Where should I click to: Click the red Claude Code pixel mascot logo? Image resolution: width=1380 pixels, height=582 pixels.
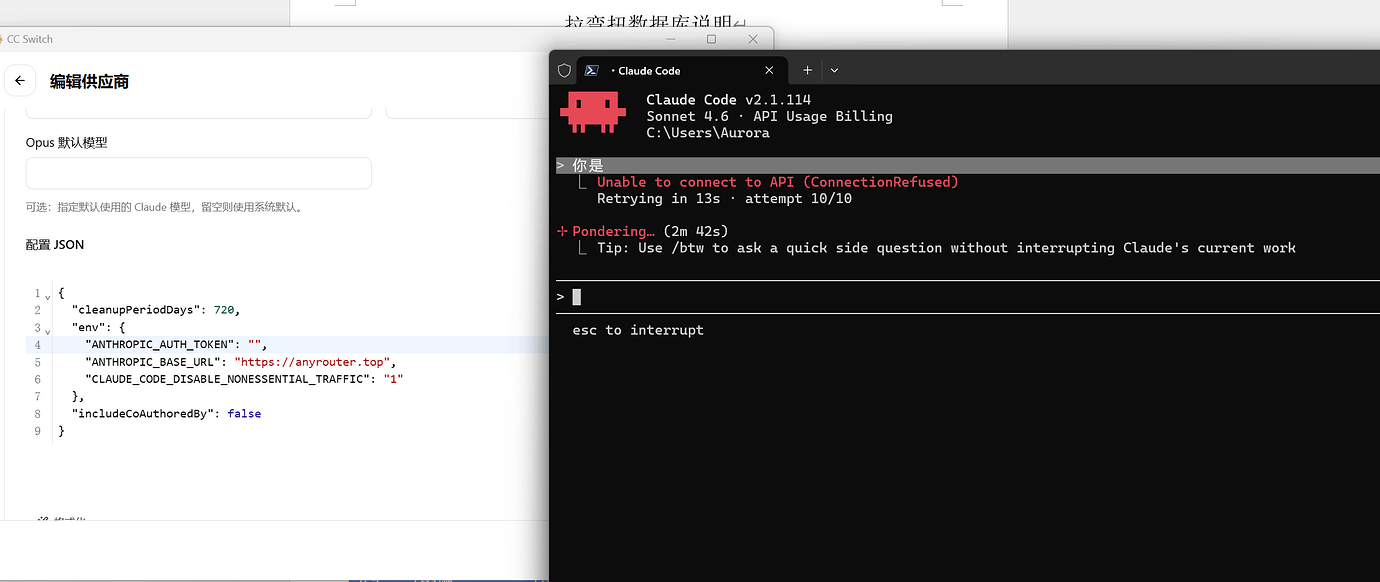(x=593, y=113)
